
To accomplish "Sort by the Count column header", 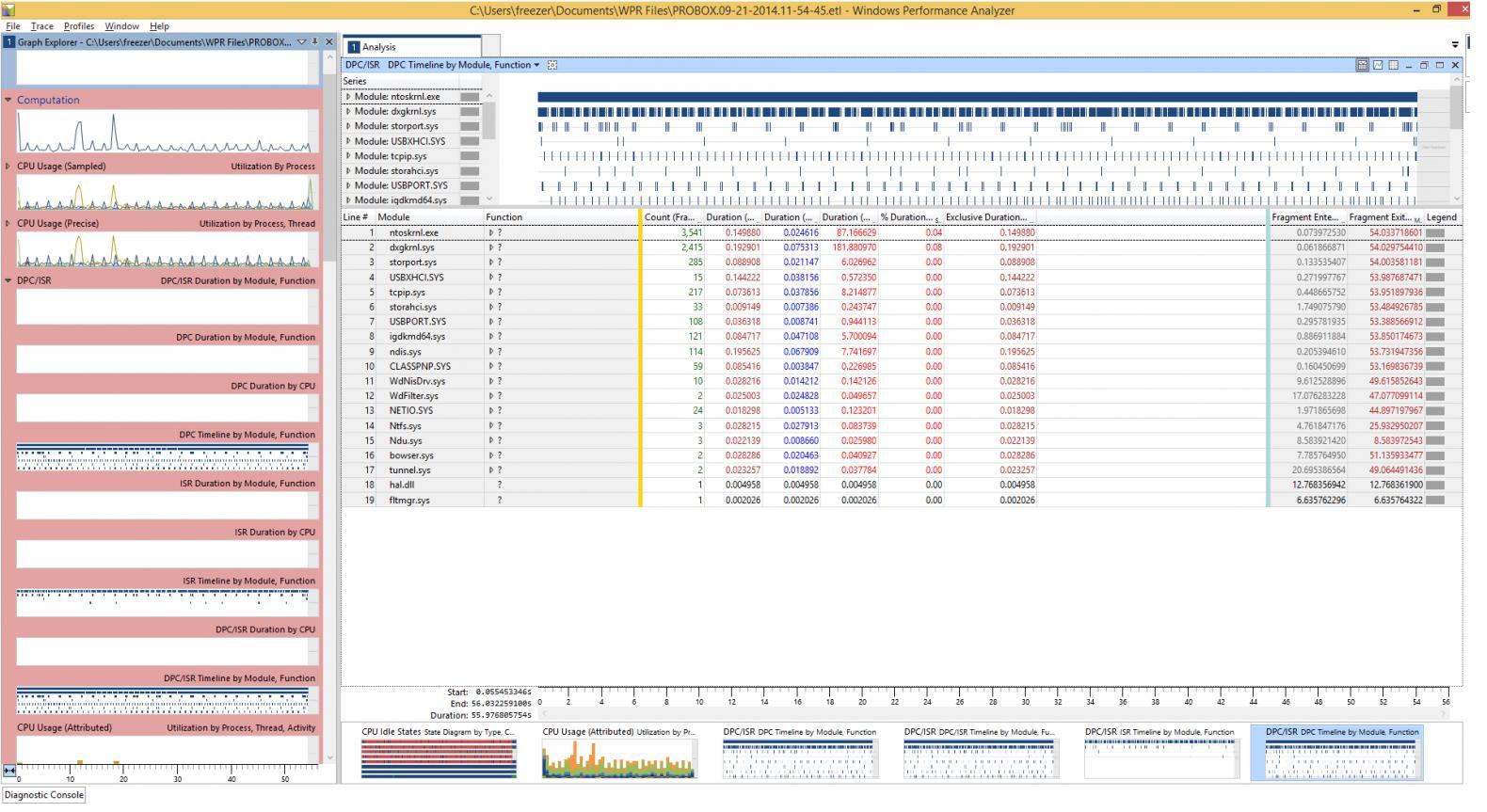I will pos(672,217).
